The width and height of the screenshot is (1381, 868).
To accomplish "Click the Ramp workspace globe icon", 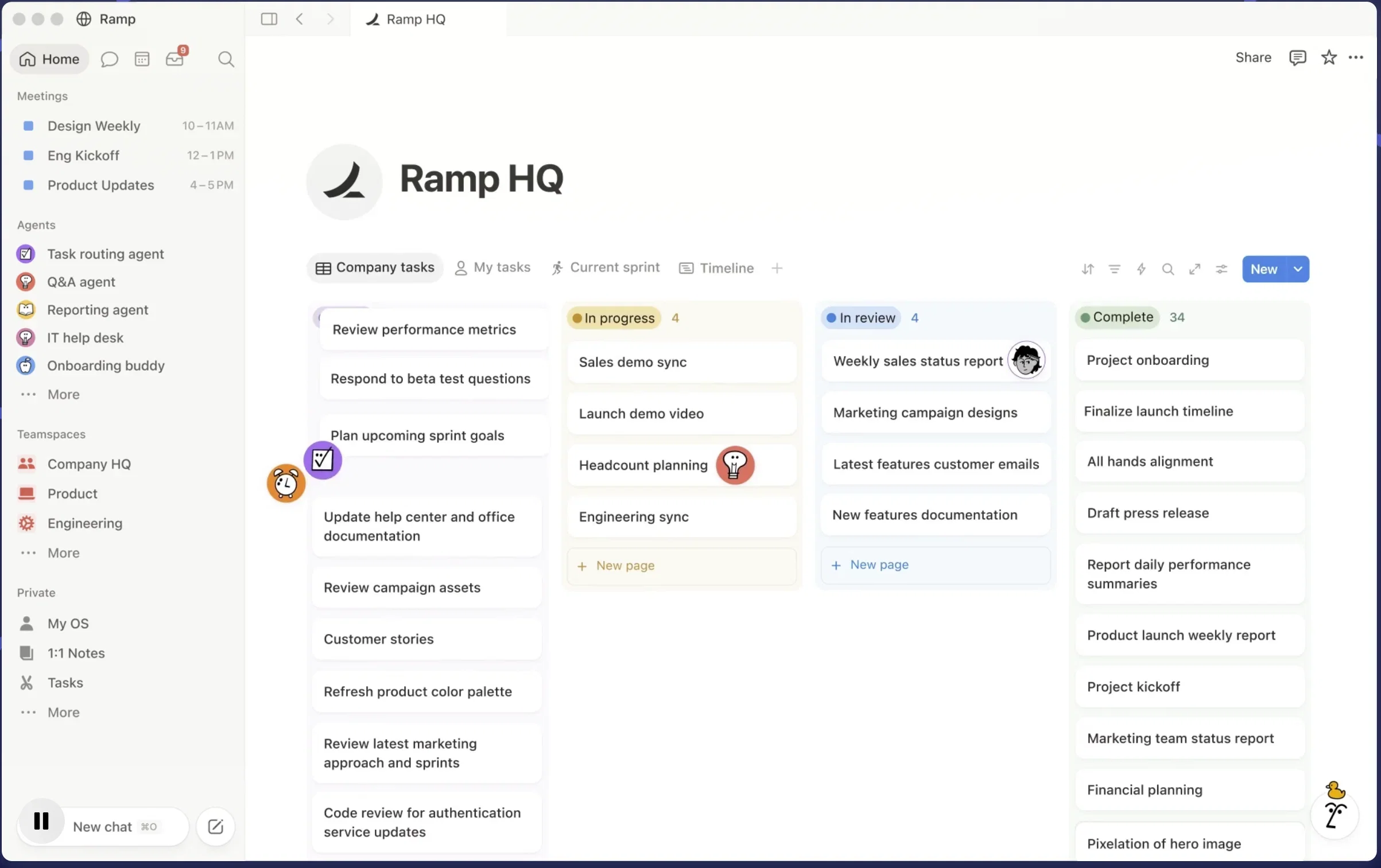I will point(84,19).
